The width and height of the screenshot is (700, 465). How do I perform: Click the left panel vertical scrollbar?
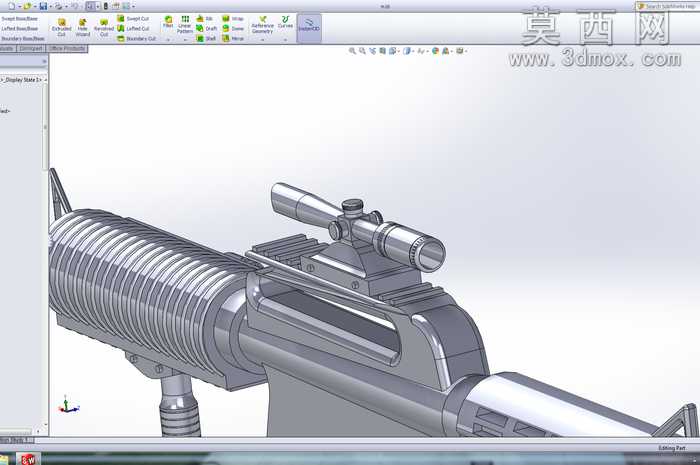[x=45, y=127]
